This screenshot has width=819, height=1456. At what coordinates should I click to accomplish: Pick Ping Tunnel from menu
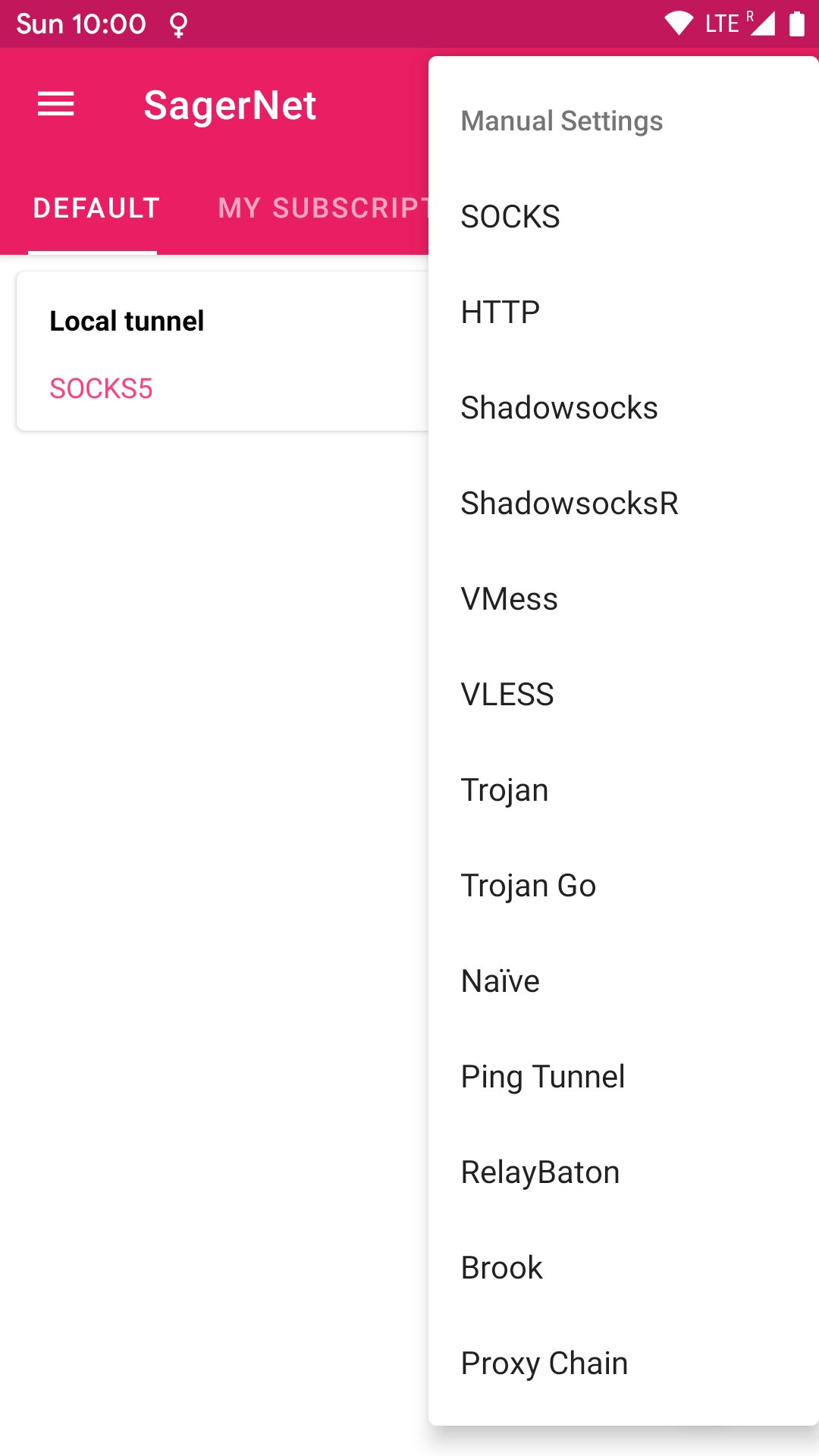(x=543, y=1077)
